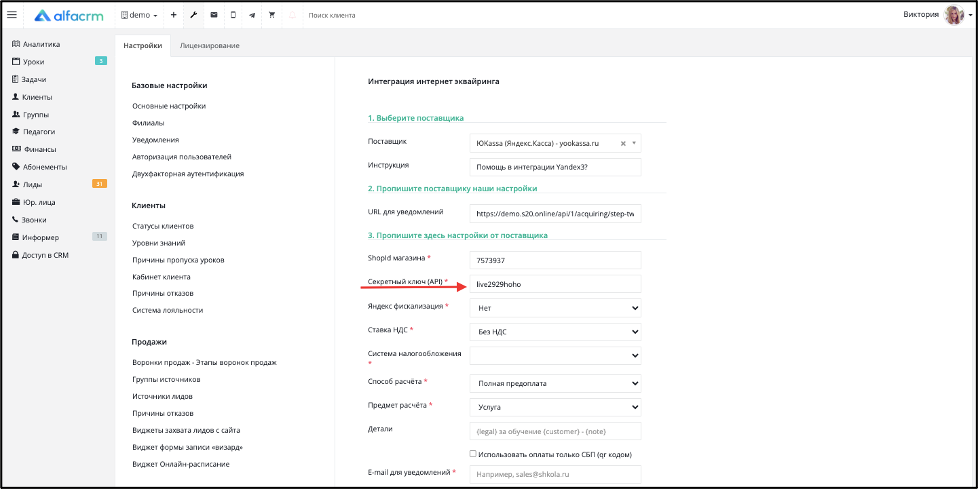Open Кабинет клиента settings
This screenshot has height=489, width=979.
click(161, 277)
